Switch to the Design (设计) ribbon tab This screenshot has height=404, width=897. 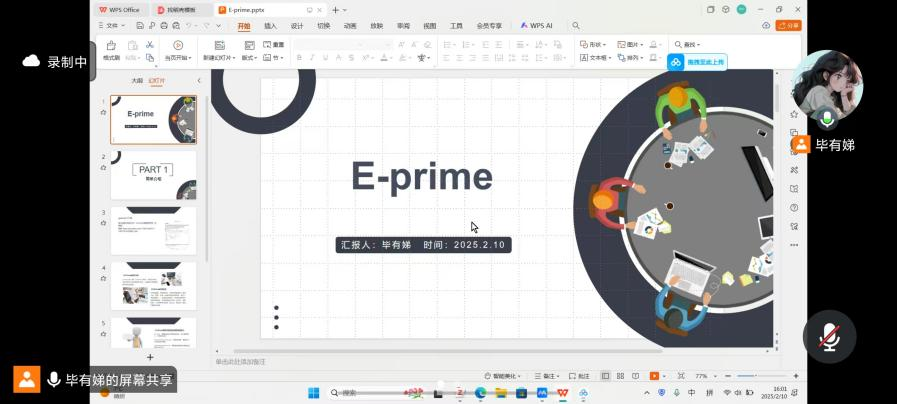tap(297, 25)
